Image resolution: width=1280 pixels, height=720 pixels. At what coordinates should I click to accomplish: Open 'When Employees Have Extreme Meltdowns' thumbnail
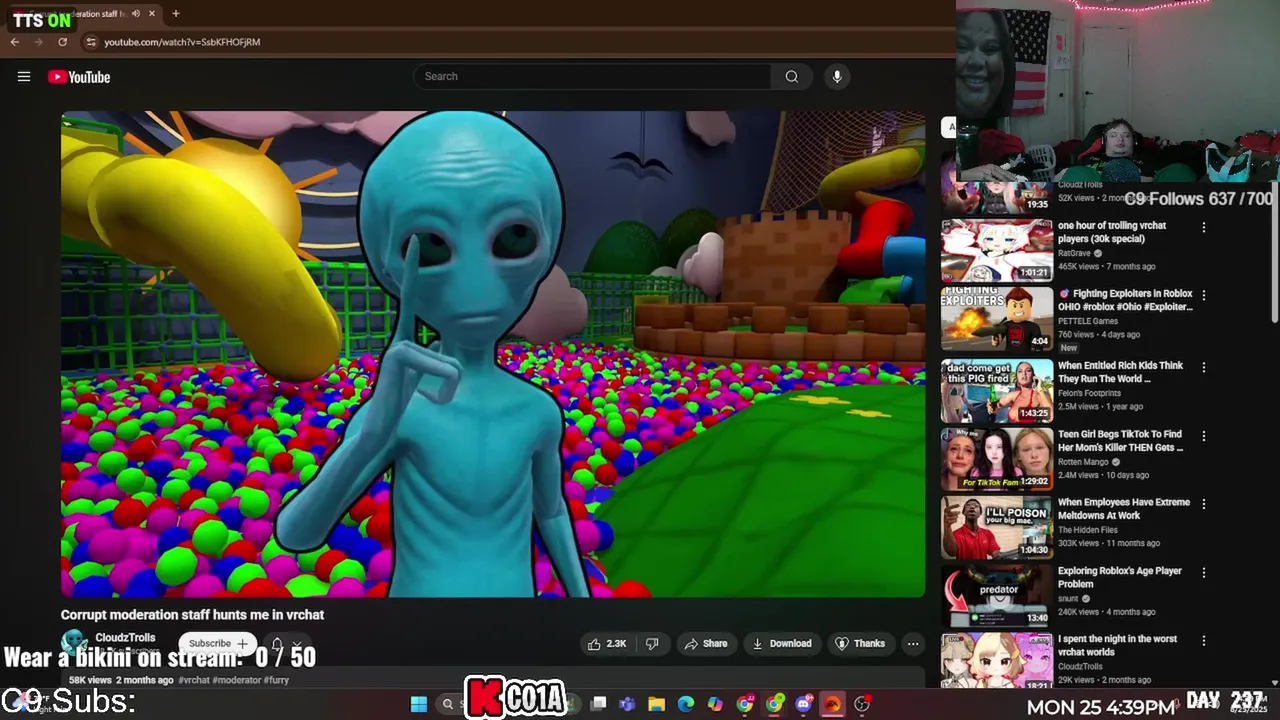click(997, 527)
